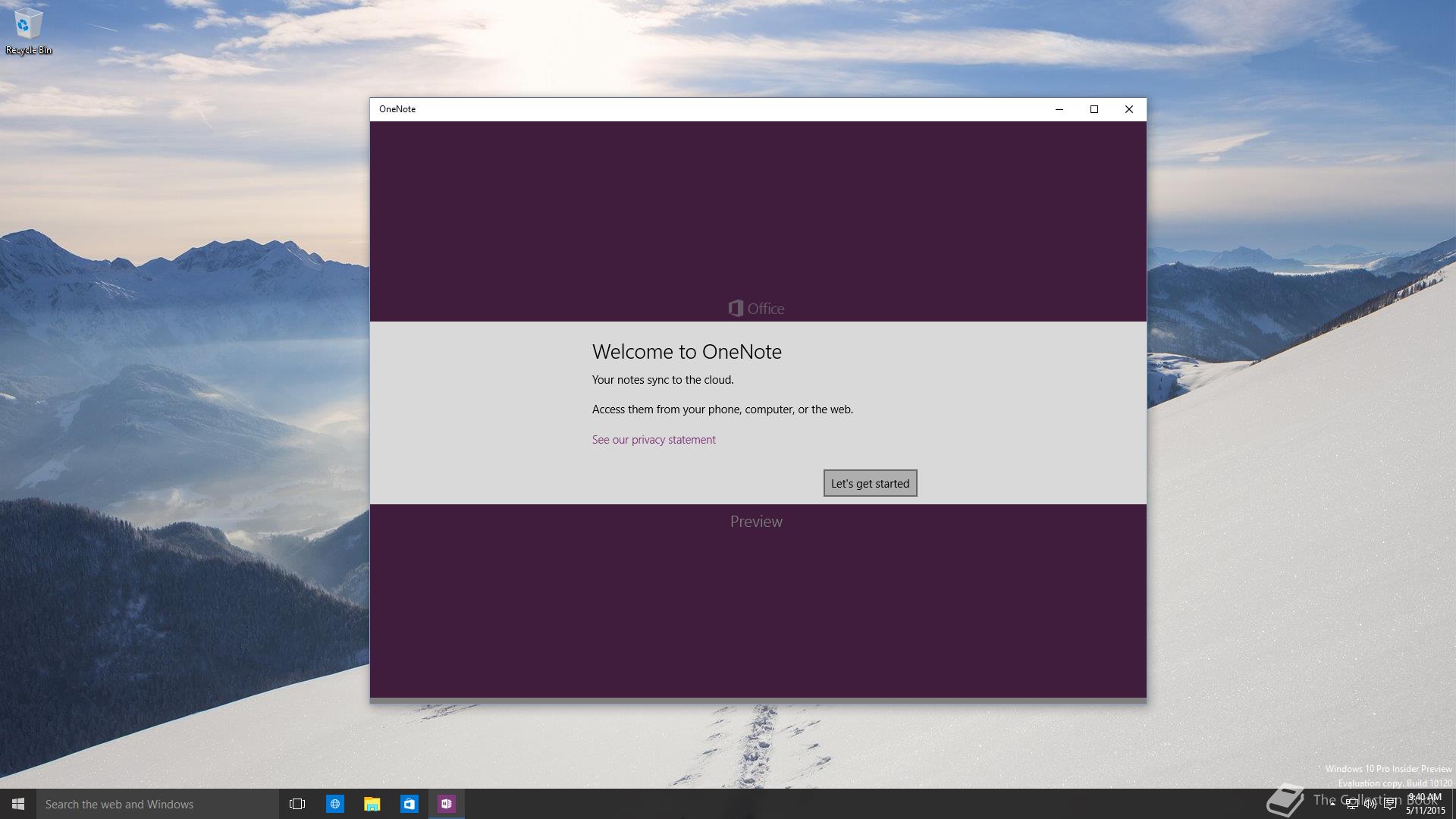The width and height of the screenshot is (1456, 819).
Task: Click the taskbar clock showing 9:40 AM
Action: click(1426, 804)
